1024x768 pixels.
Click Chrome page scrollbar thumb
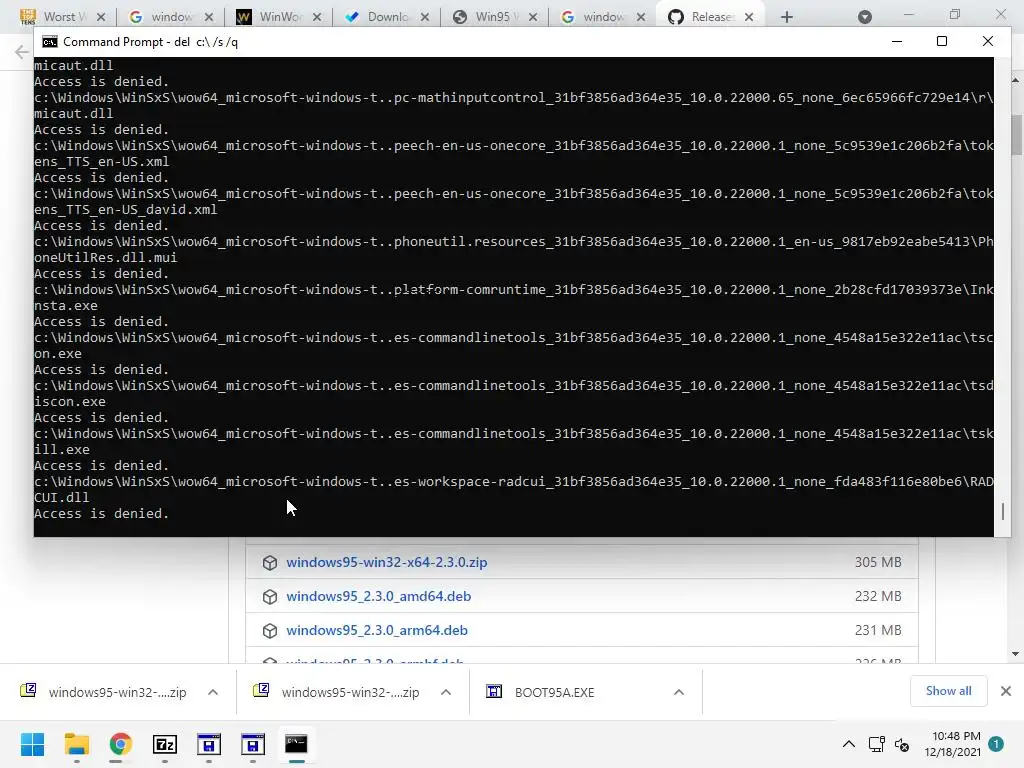pyautogui.click(x=1016, y=135)
